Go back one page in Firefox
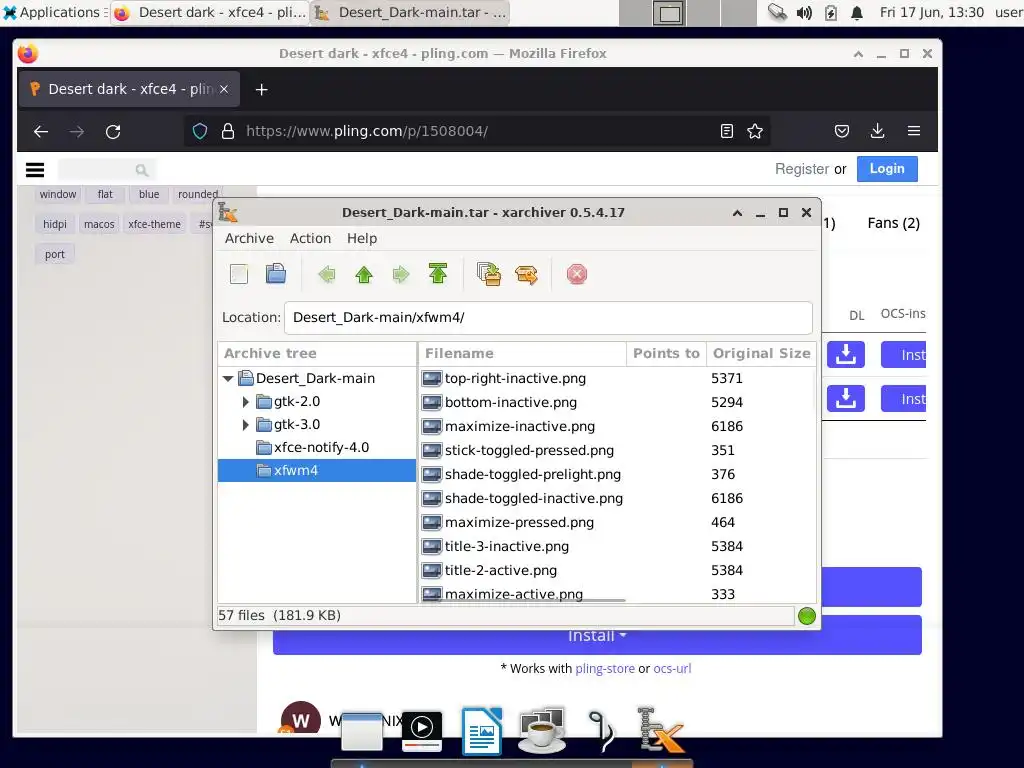Viewport: 1024px width, 768px height. pos(41,132)
